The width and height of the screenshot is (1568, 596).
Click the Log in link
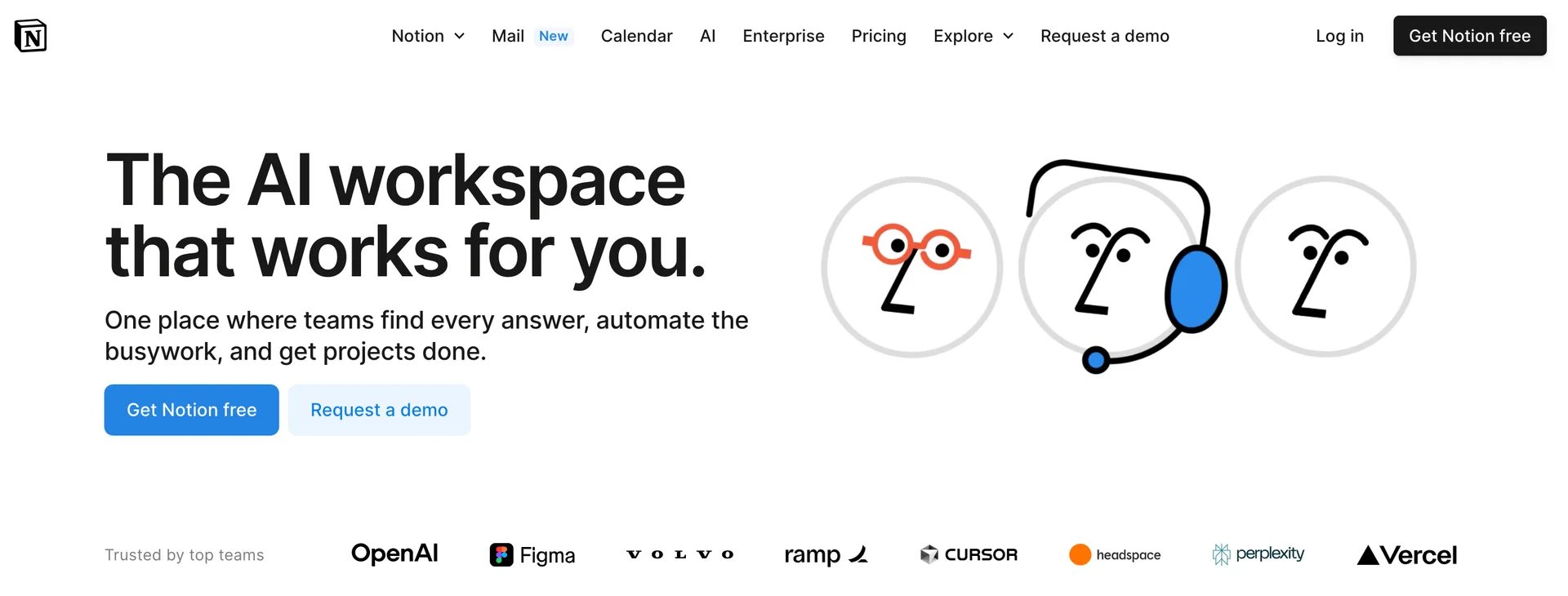tap(1339, 36)
